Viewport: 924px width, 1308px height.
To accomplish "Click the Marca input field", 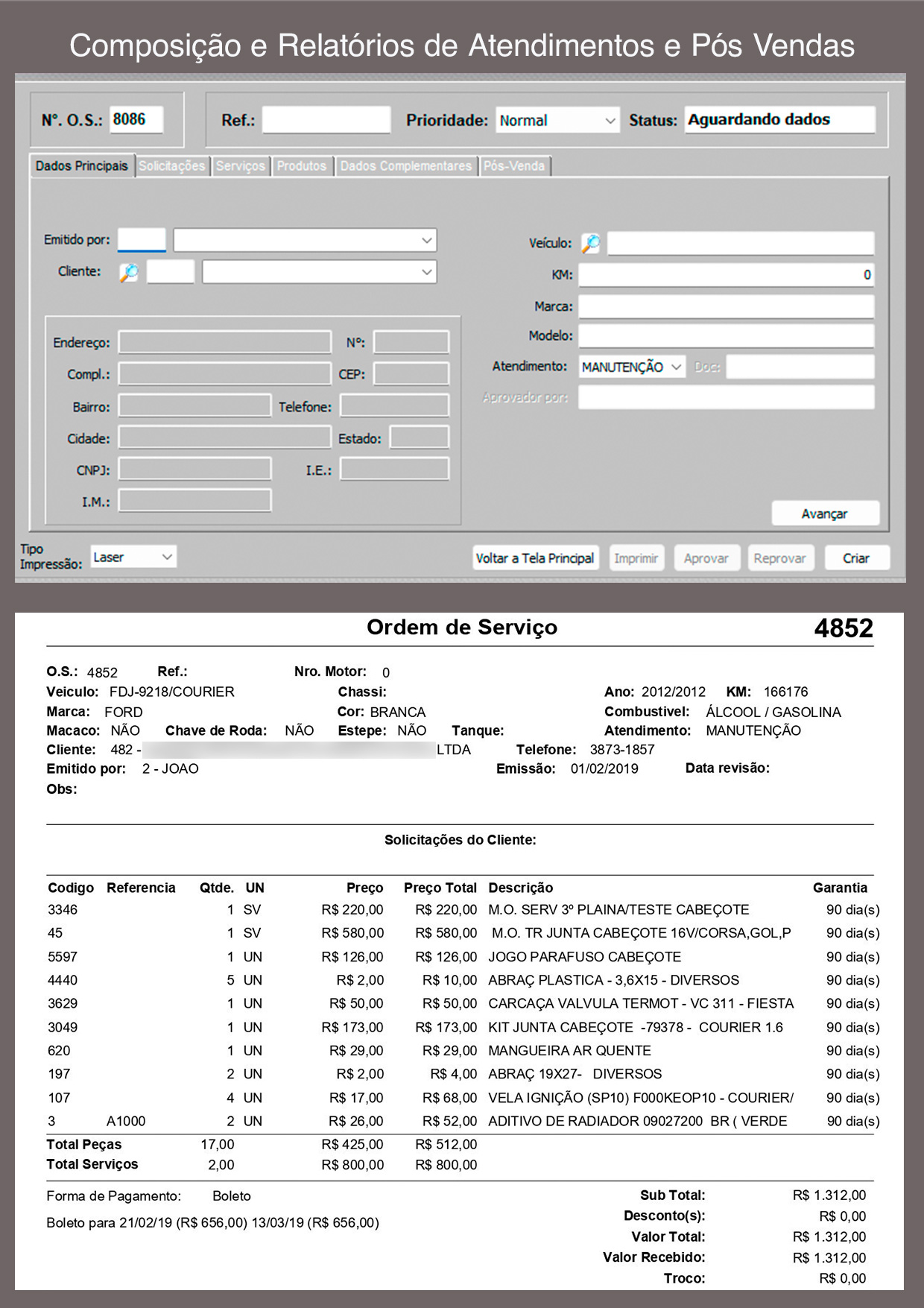I will tap(727, 306).
